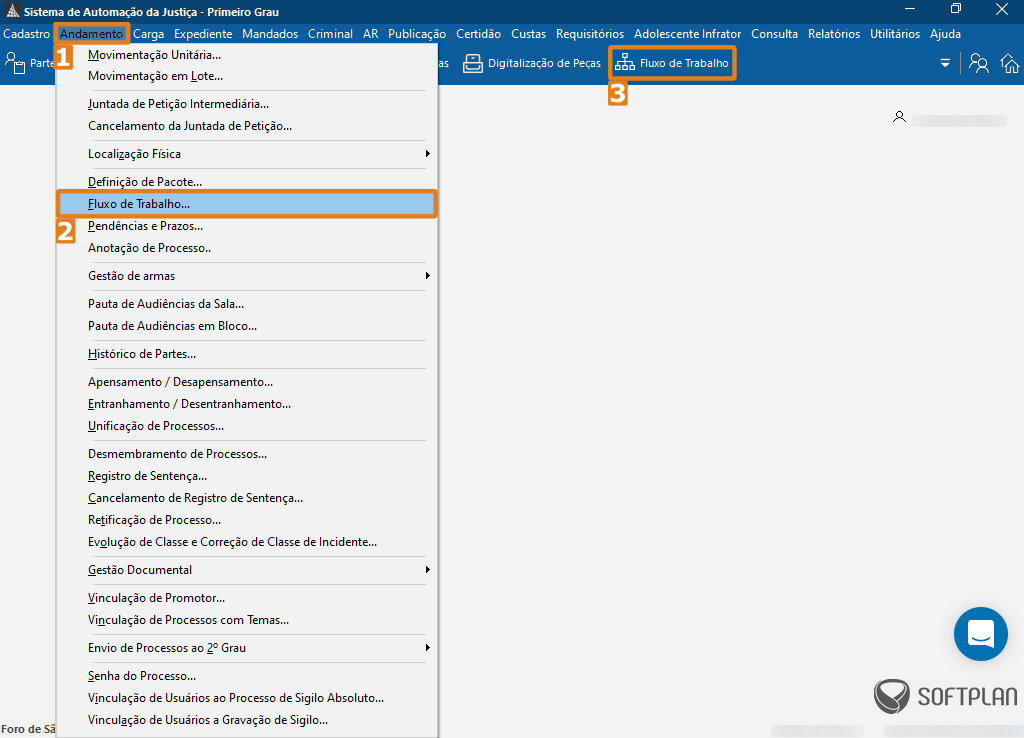Screen dimensions: 1024x738
Task: Choose Entranhamento / Desentranhamento entry
Action: point(247,404)
